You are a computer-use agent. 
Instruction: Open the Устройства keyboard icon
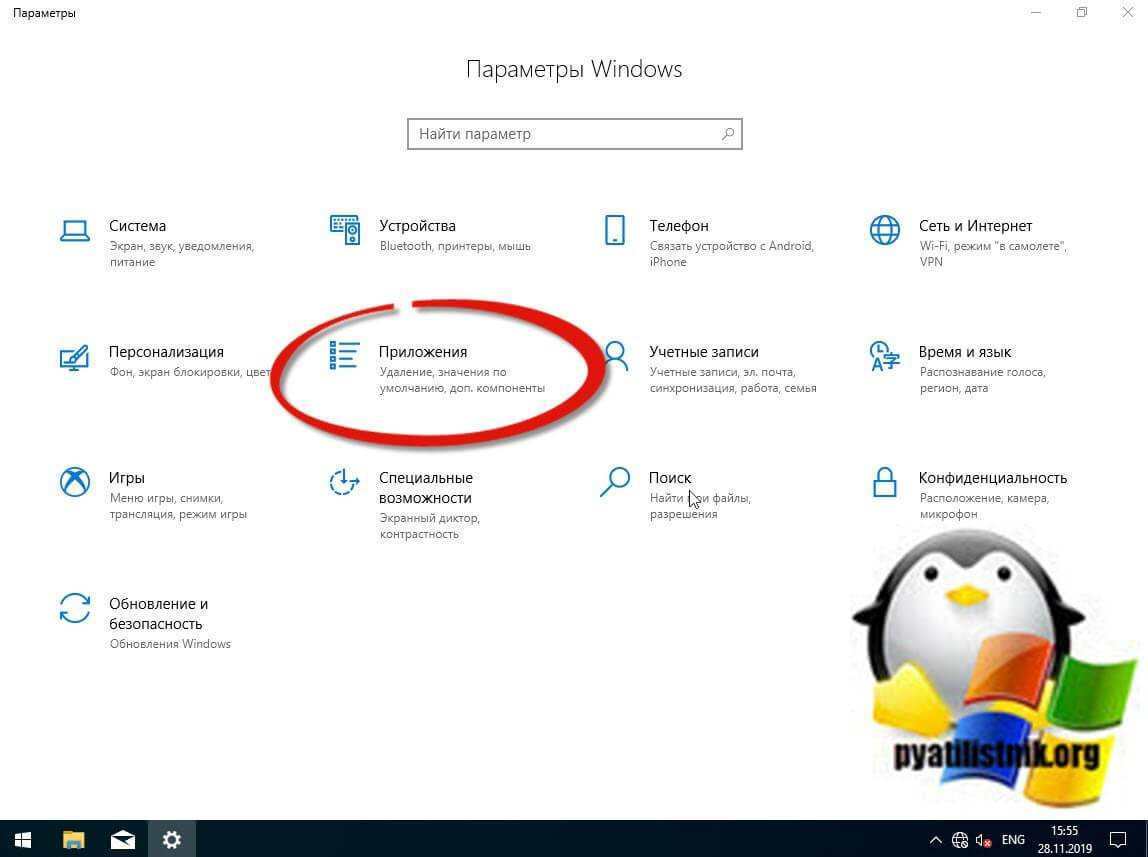coord(345,230)
